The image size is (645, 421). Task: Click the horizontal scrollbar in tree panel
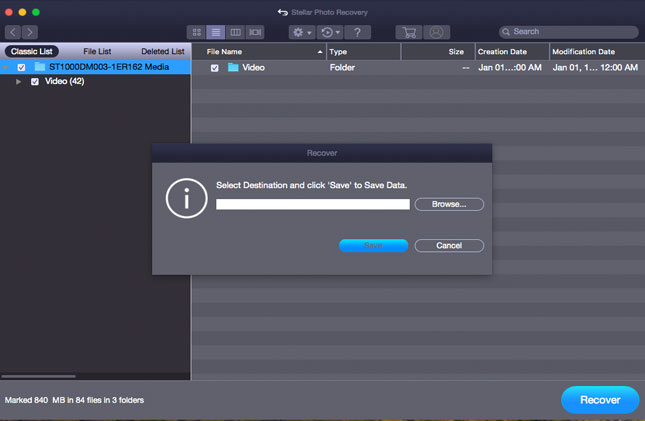click(39, 376)
